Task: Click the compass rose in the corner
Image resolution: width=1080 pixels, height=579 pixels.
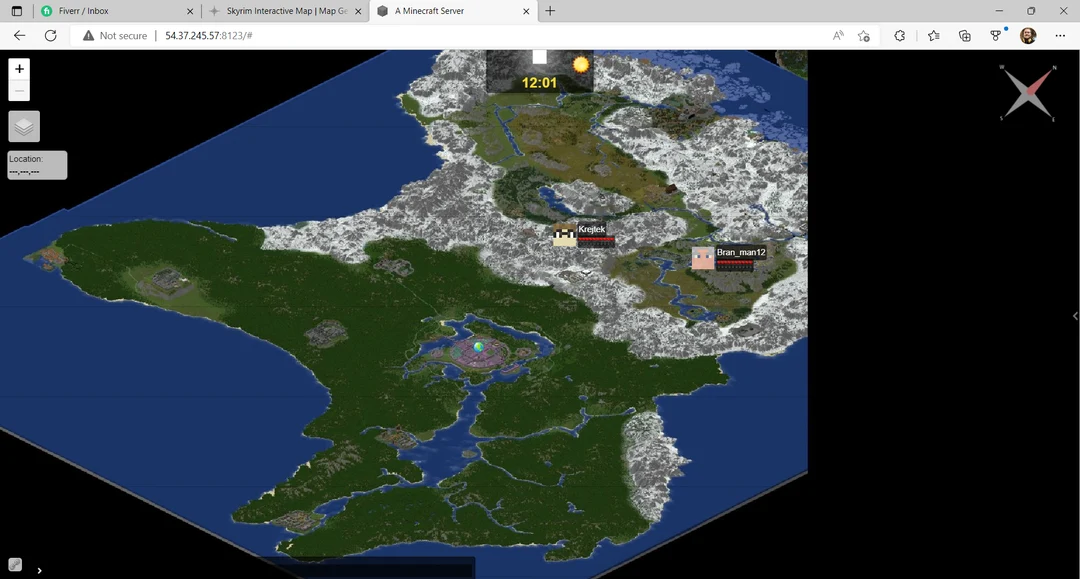Action: [x=1027, y=93]
